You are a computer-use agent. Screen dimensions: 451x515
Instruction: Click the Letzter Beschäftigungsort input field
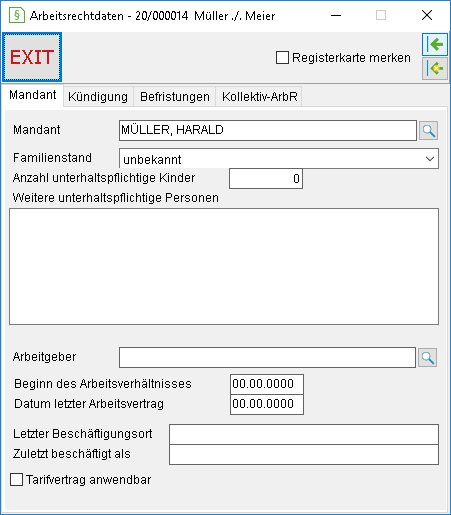(x=304, y=434)
